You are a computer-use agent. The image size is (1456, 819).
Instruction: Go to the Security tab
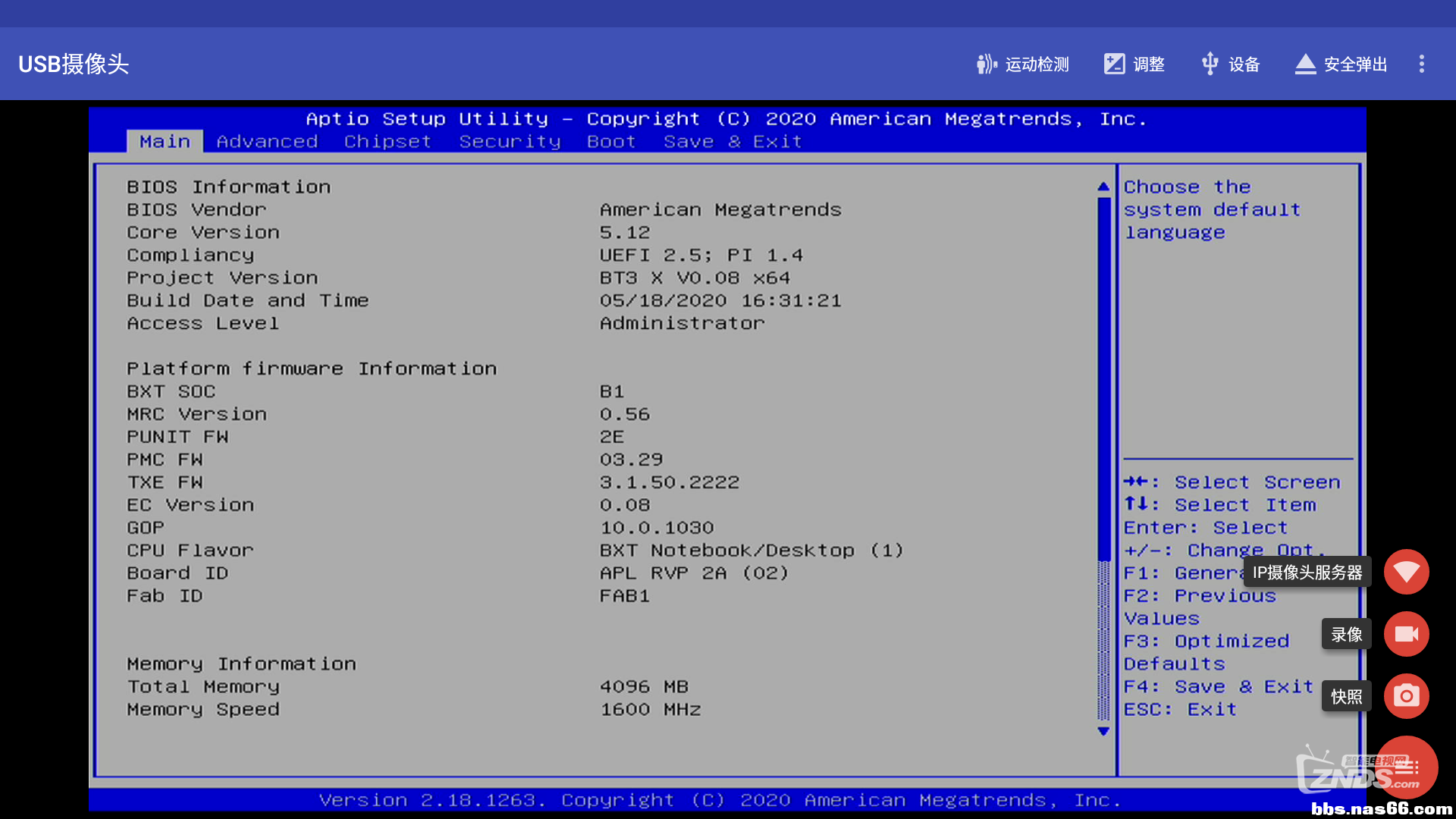510,142
